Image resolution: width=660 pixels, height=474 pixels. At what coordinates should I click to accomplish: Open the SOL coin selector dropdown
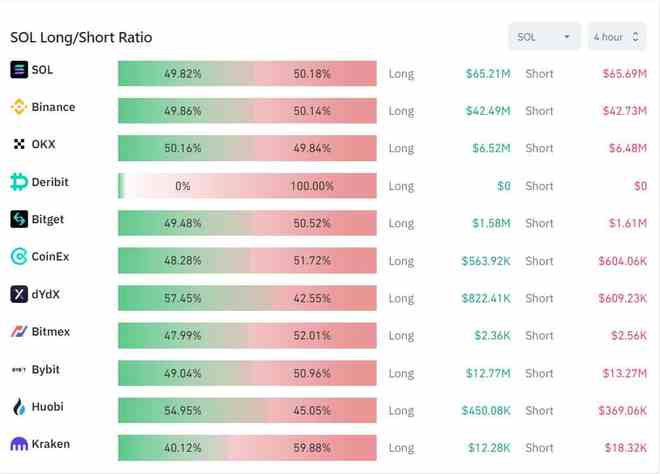pos(544,37)
